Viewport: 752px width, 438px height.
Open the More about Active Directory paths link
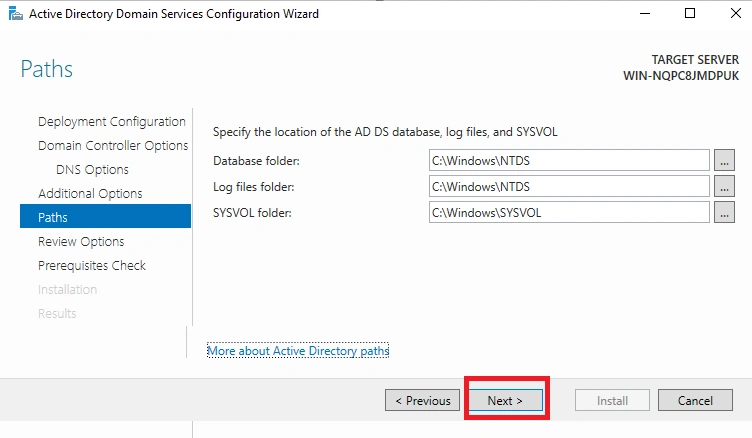click(298, 351)
